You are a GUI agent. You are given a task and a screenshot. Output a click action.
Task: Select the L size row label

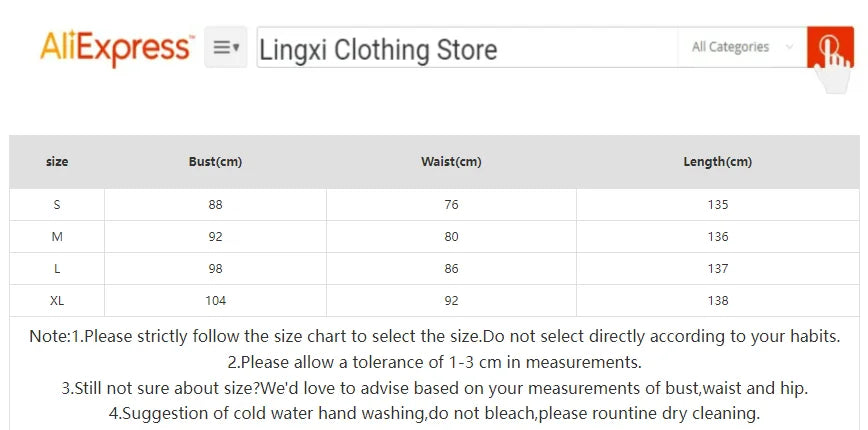[x=57, y=269]
